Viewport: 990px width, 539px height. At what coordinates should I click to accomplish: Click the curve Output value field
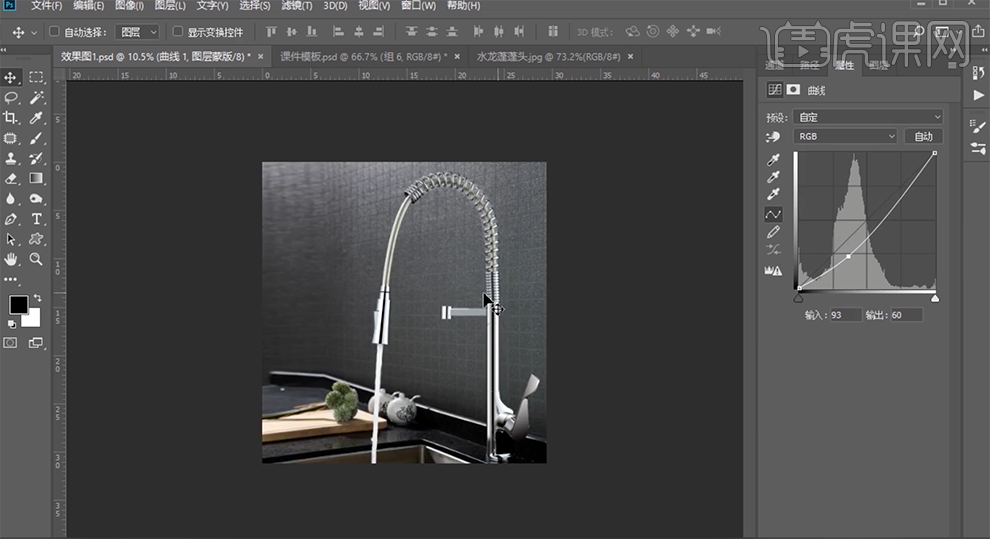(906, 315)
